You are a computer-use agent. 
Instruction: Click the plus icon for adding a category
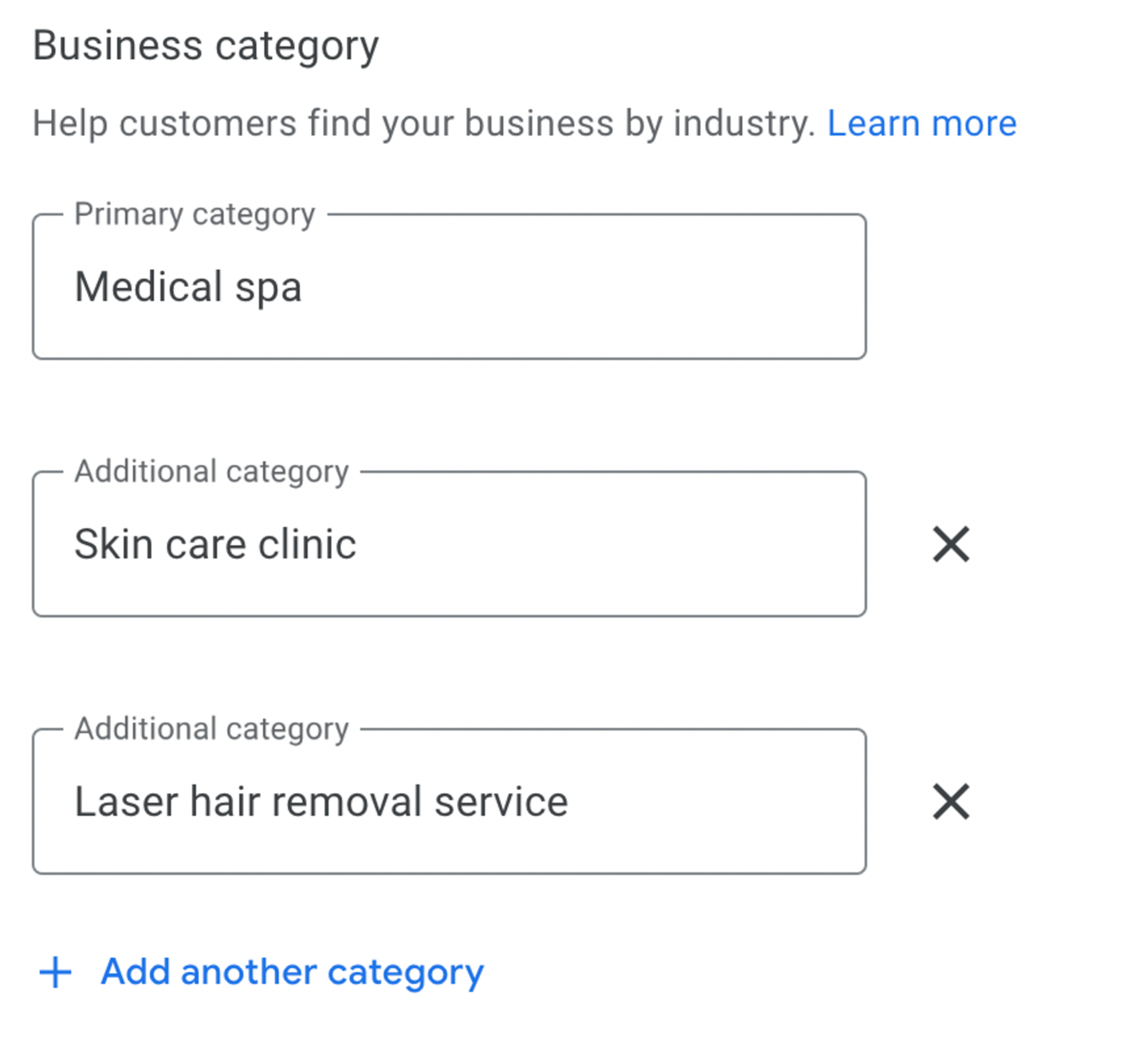click(56, 972)
